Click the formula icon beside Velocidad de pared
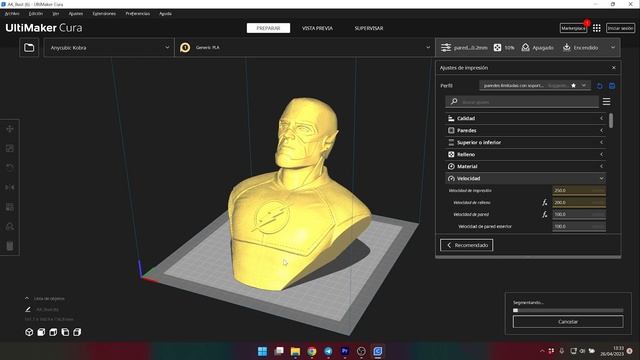640x360 pixels. pyautogui.click(x=544, y=214)
